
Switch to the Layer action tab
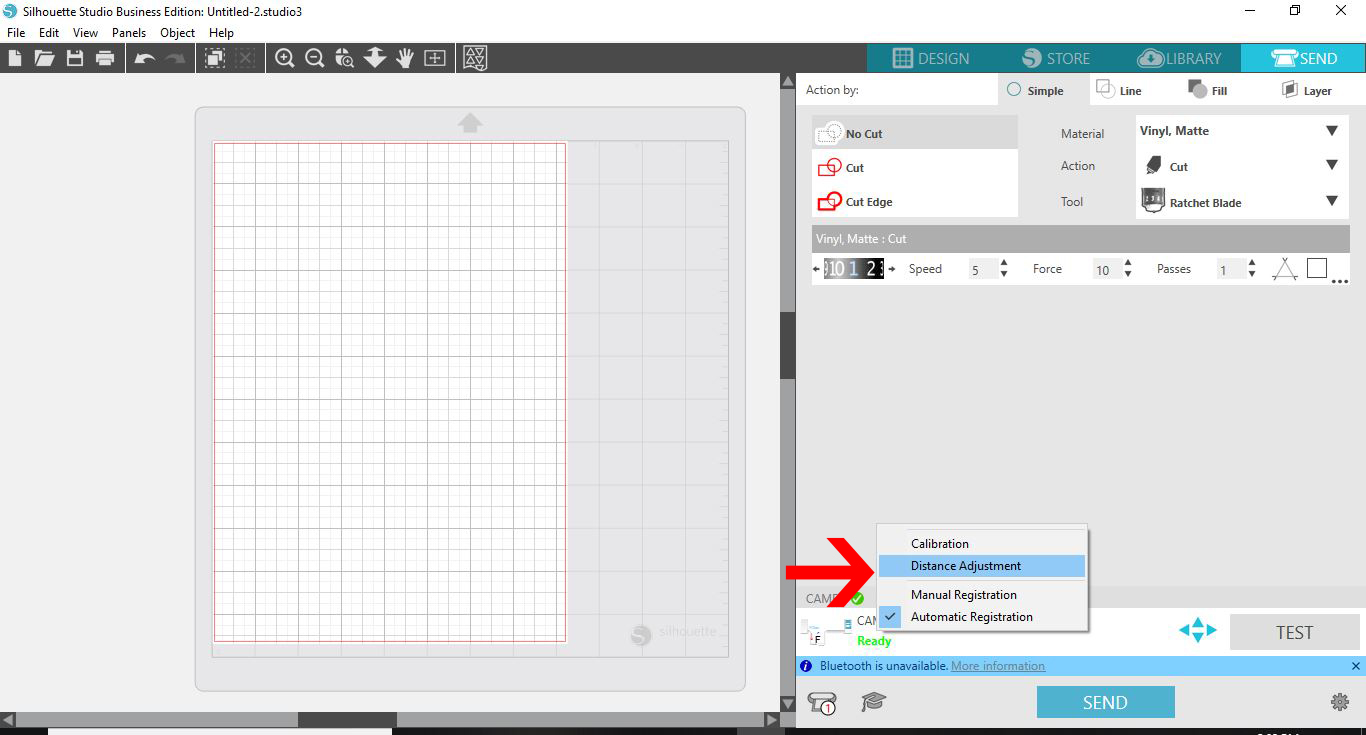coord(1307,90)
